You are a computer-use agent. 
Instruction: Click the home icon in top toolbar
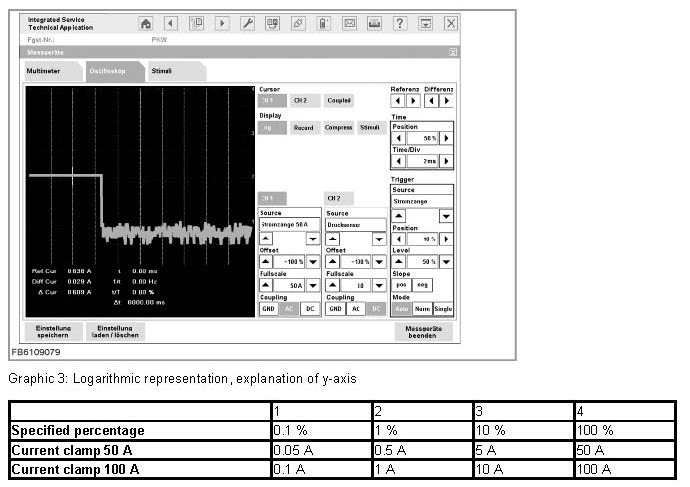[x=146, y=23]
